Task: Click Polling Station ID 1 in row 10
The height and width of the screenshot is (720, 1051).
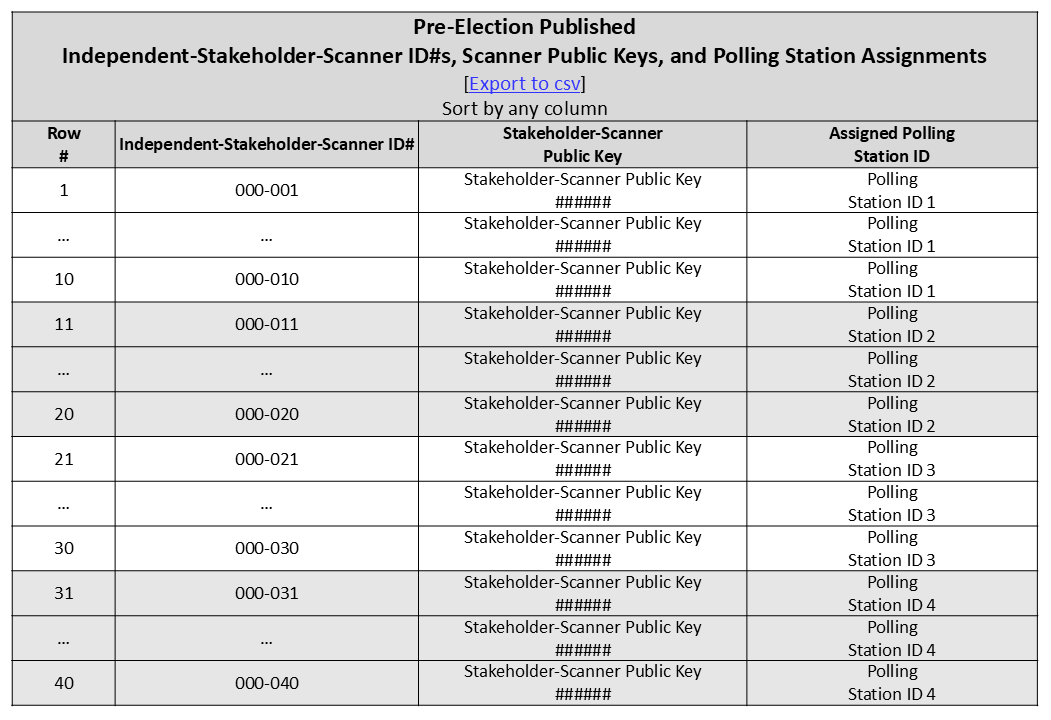Action: click(x=891, y=280)
